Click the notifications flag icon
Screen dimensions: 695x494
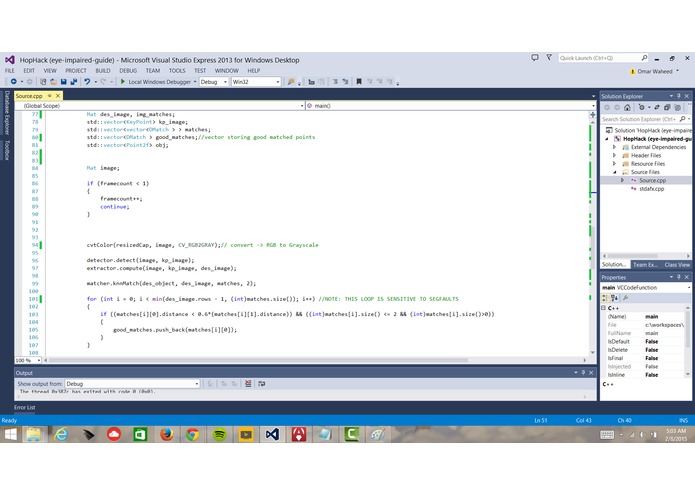549,58
